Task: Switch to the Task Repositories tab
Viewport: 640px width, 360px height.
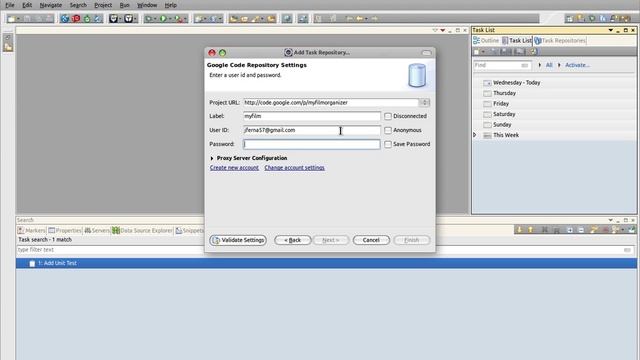Action: tap(560, 40)
